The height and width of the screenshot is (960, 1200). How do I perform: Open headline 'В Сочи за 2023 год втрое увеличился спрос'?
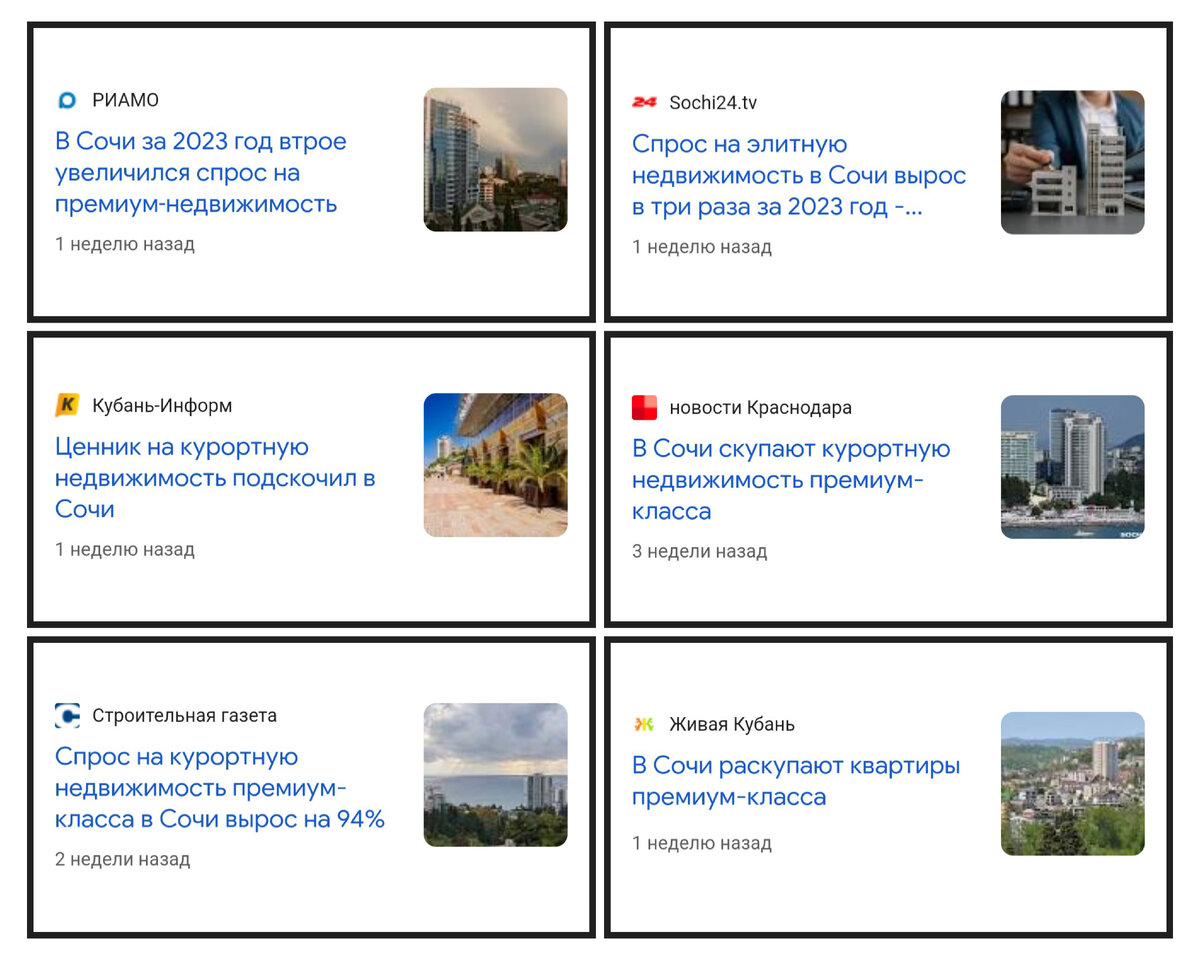click(x=201, y=172)
